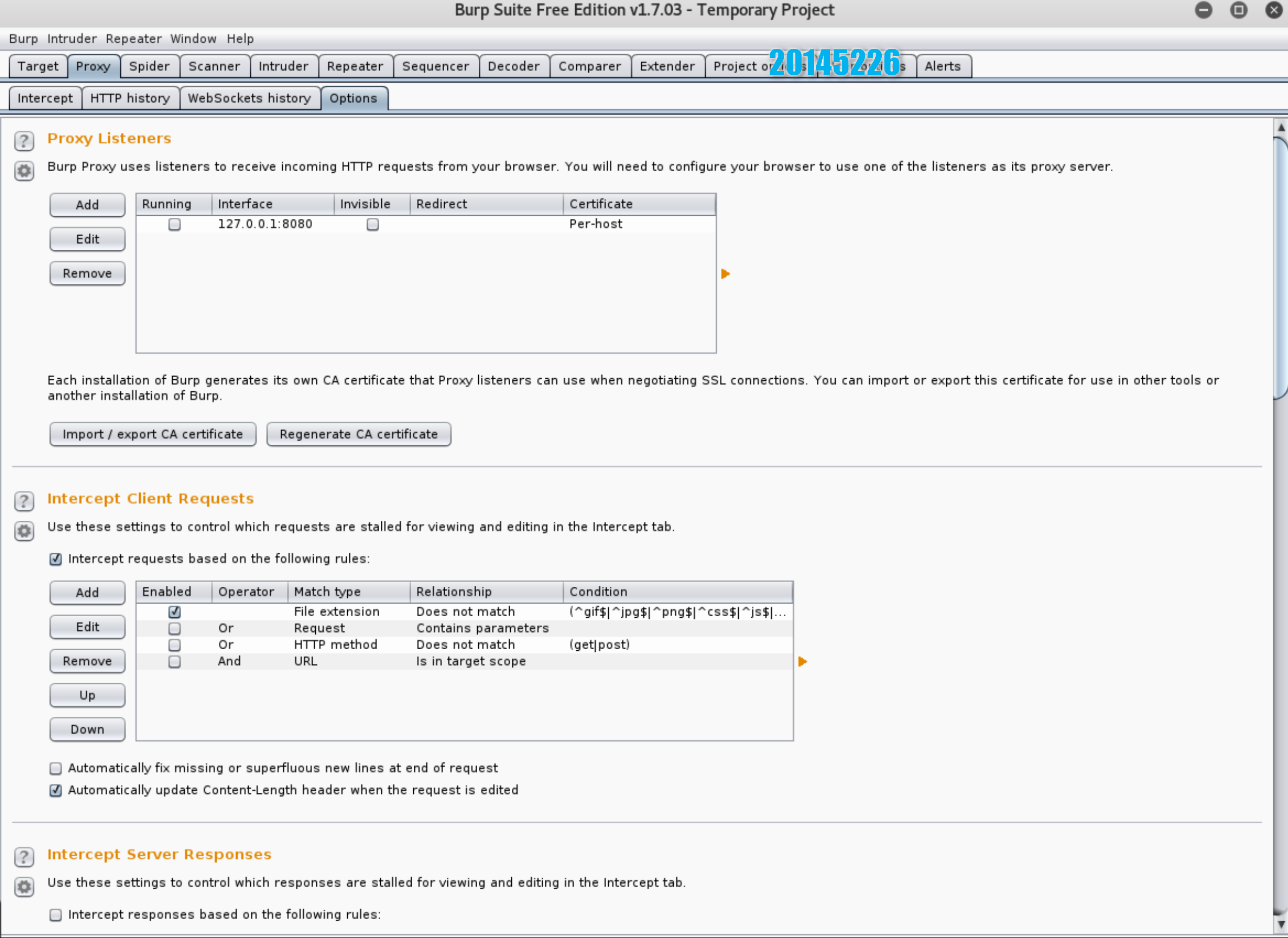Toggle Running checkbox for 127.0.0.1:8080 listener
Viewport: 1288px width, 938px height.
pyautogui.click(x=174, y=224)
